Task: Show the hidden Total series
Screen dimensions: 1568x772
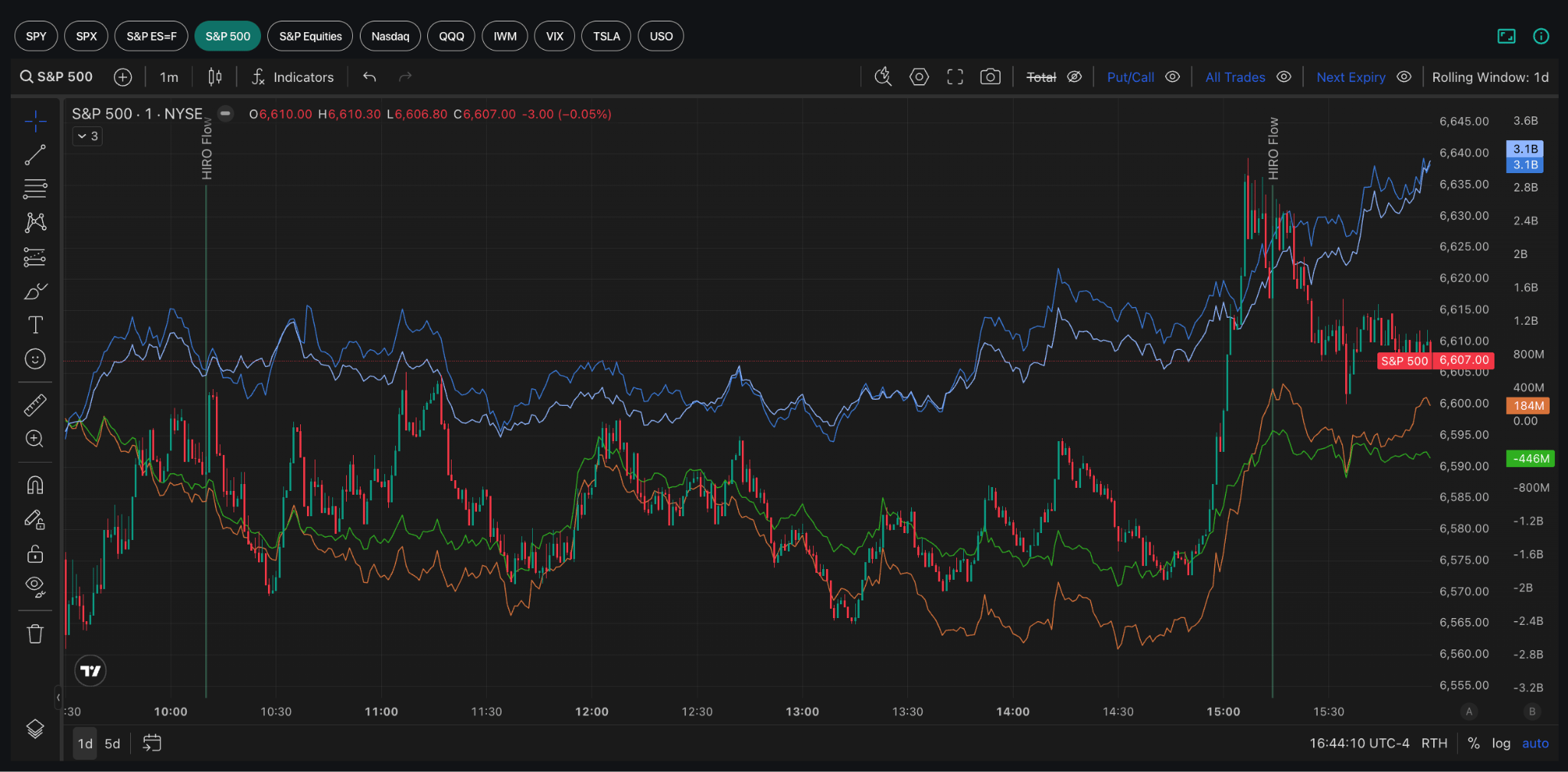Action: [x=1074, y=77]
